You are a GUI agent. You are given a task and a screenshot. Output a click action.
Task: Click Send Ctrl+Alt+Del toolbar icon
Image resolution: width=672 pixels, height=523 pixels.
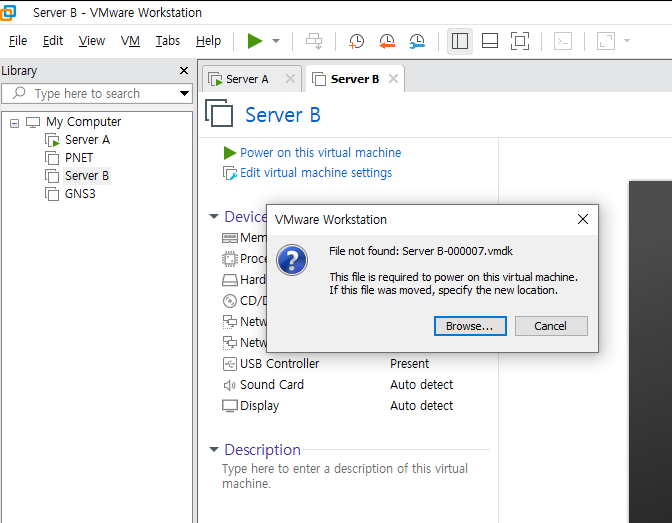314,41
